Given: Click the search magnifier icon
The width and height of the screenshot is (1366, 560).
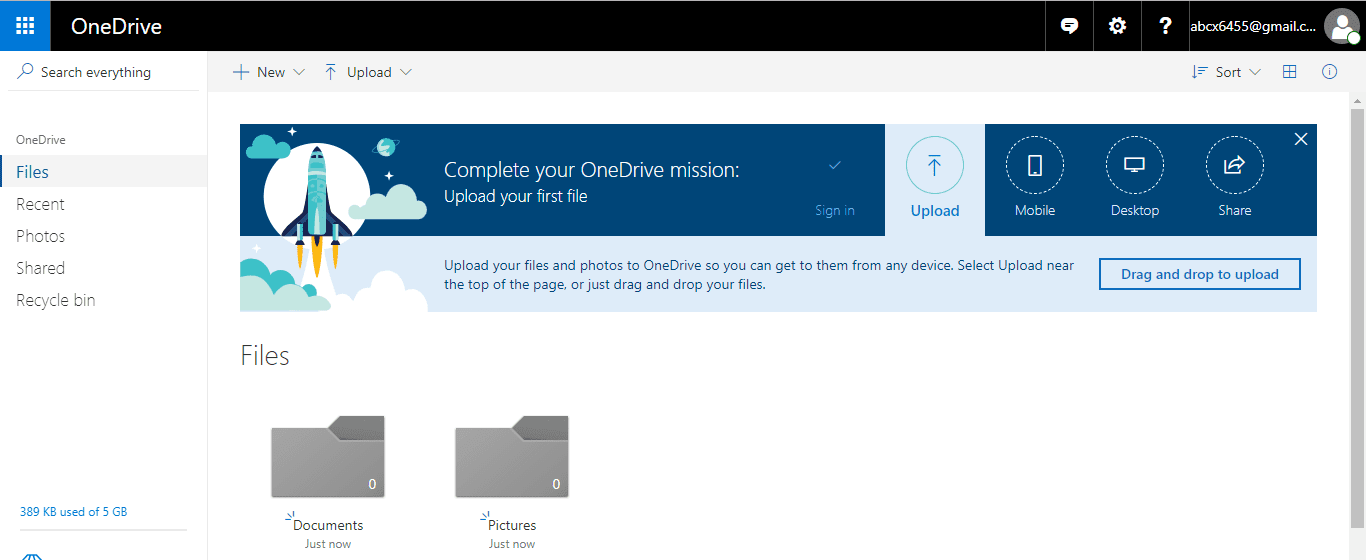Looking at the screenshot, I should pyautogui.click(x=26, y=72).
